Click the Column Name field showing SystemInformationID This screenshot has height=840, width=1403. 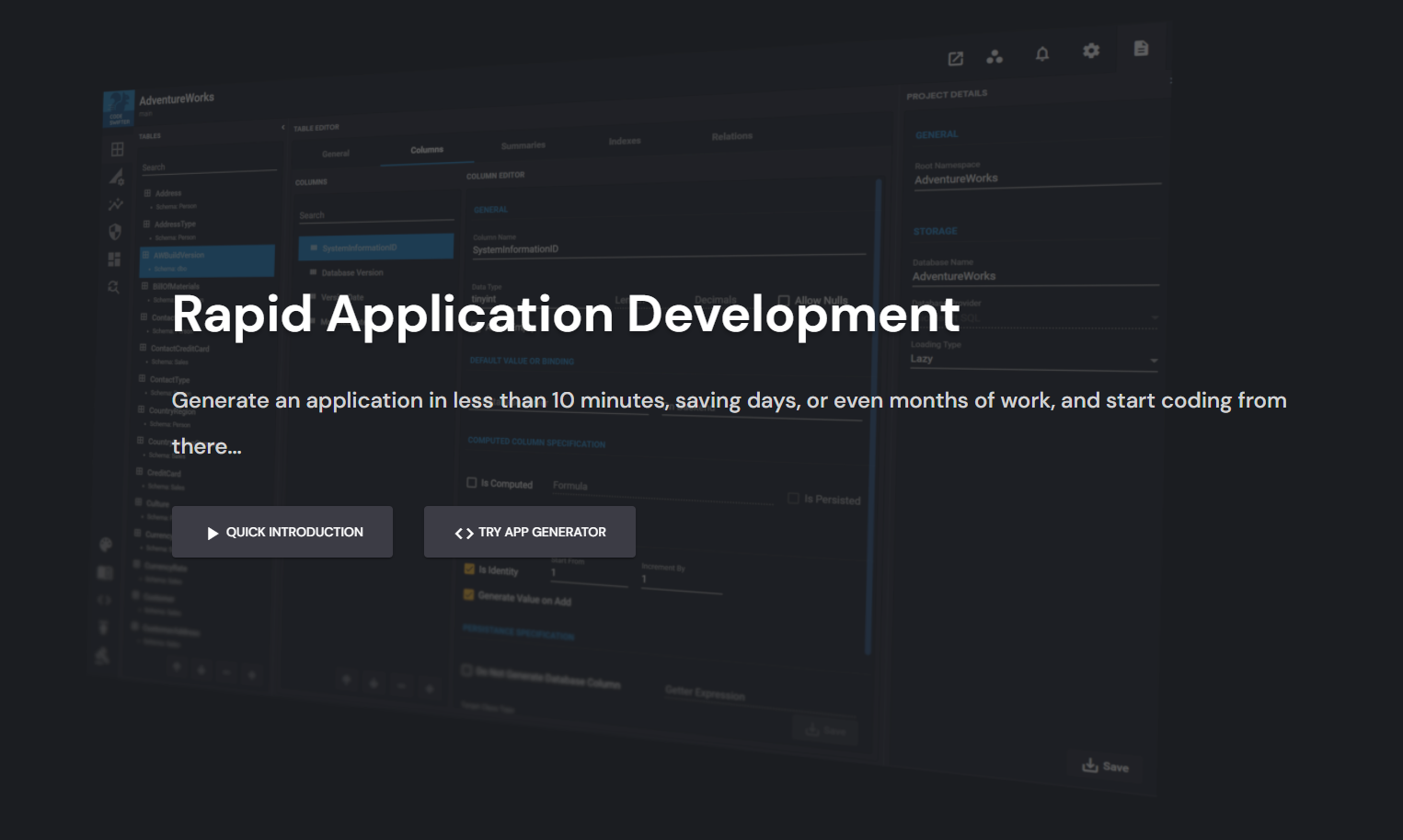669,248
